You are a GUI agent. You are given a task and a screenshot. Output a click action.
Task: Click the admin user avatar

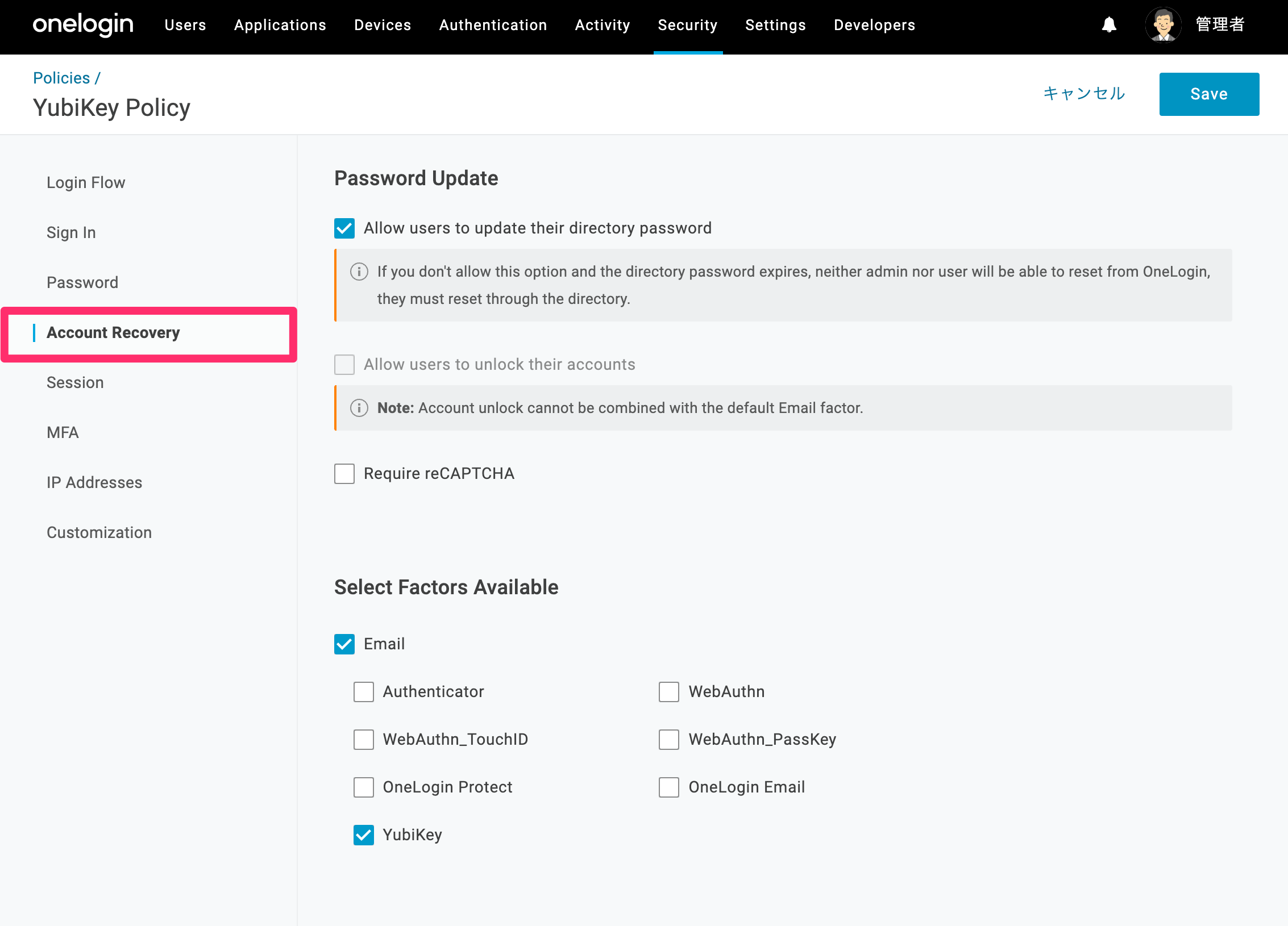[x=1163, y=25]
